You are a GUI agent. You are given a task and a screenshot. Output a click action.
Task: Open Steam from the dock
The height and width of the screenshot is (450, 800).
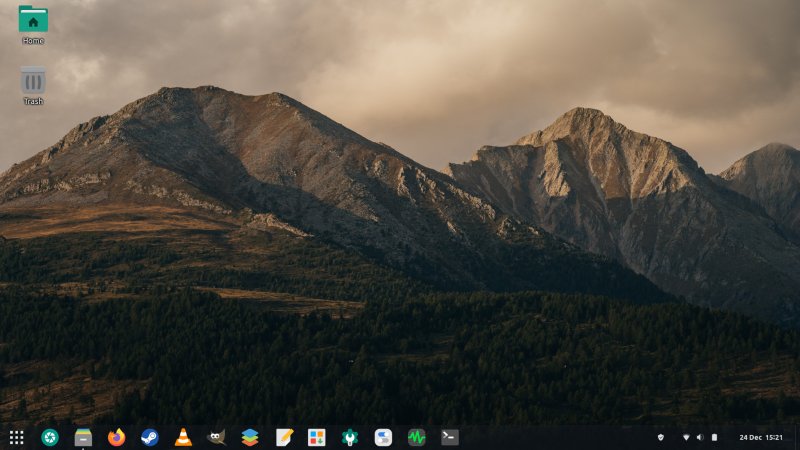[150, 437]
